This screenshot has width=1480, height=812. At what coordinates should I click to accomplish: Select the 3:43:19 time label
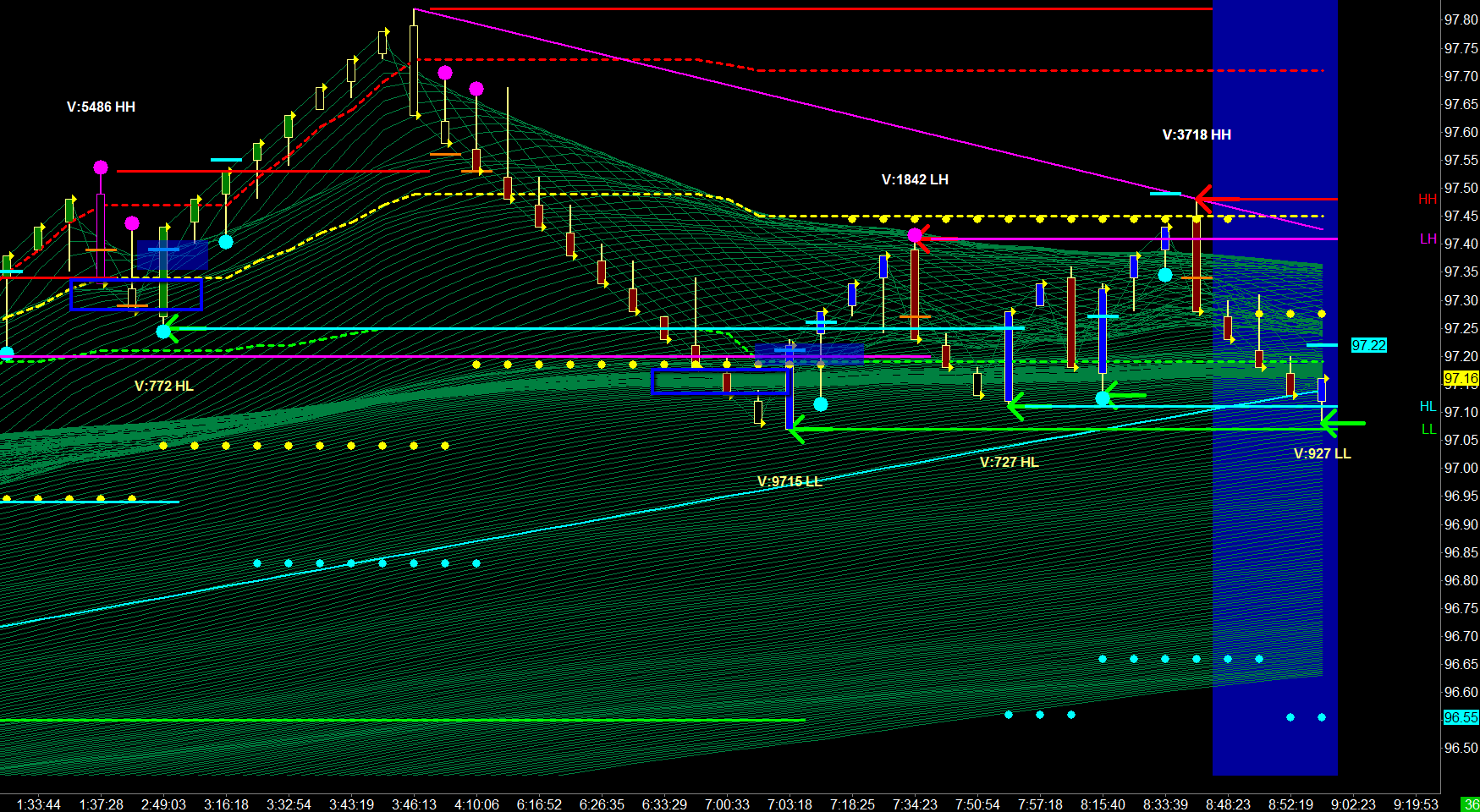click(352, 804)
